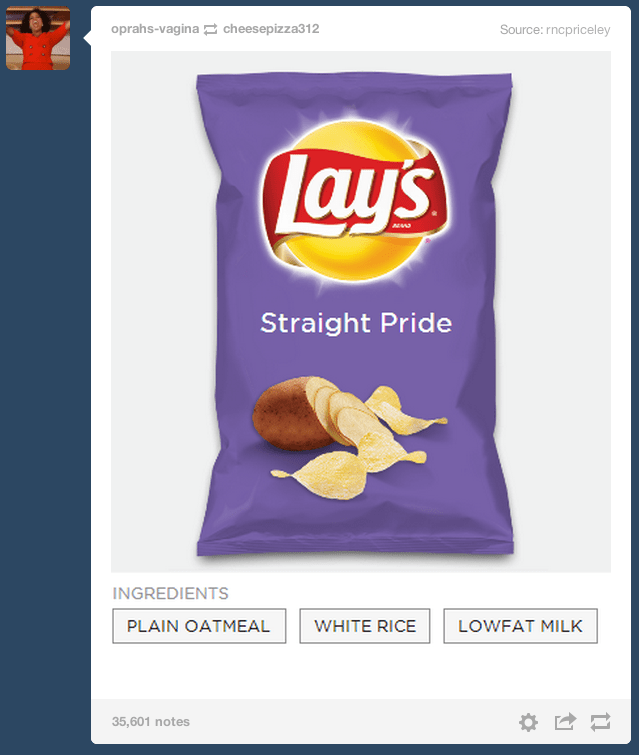Select the LOWFAT MILK ingredient box
The image size is (639, 755).
[x=521, y=626]
